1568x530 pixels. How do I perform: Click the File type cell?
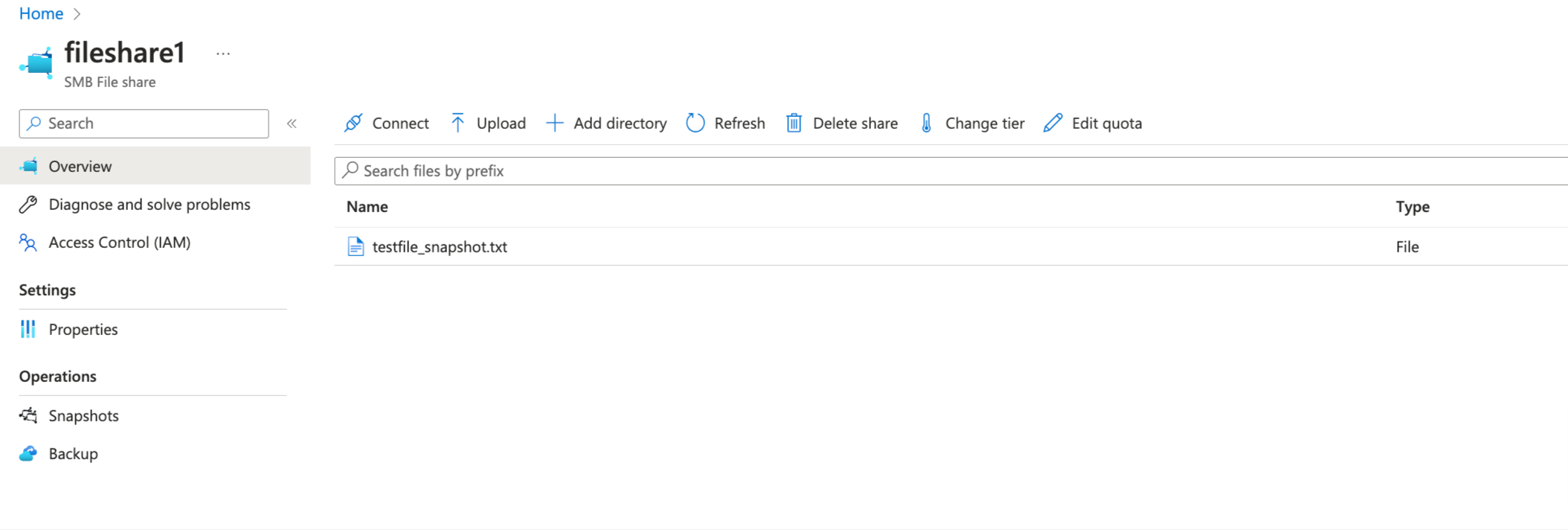(1407, 246)
